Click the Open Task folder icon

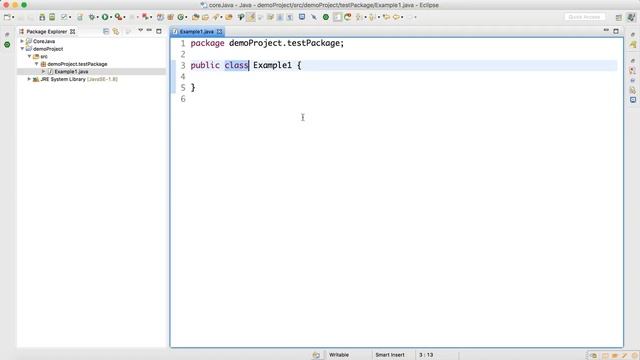(x=205, y=17)
